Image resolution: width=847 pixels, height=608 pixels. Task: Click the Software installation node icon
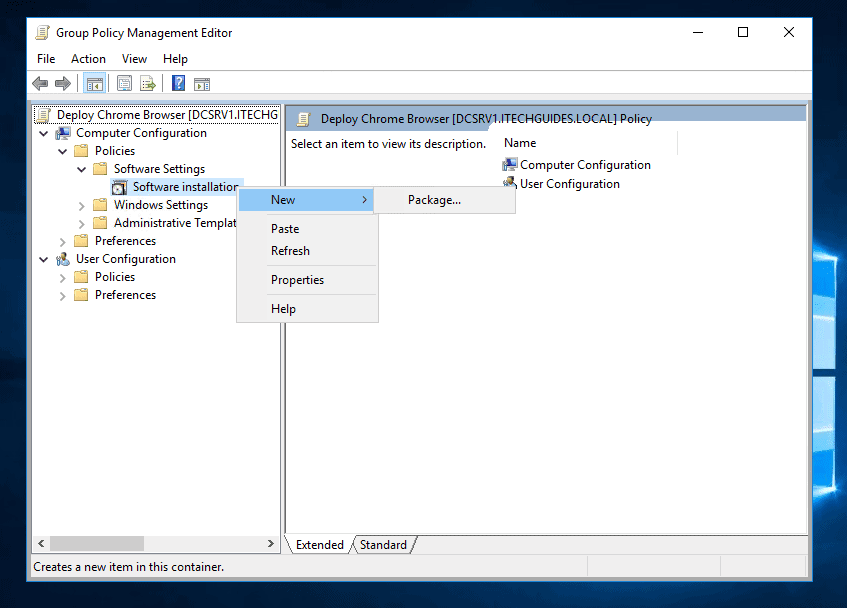pos(119,187)
